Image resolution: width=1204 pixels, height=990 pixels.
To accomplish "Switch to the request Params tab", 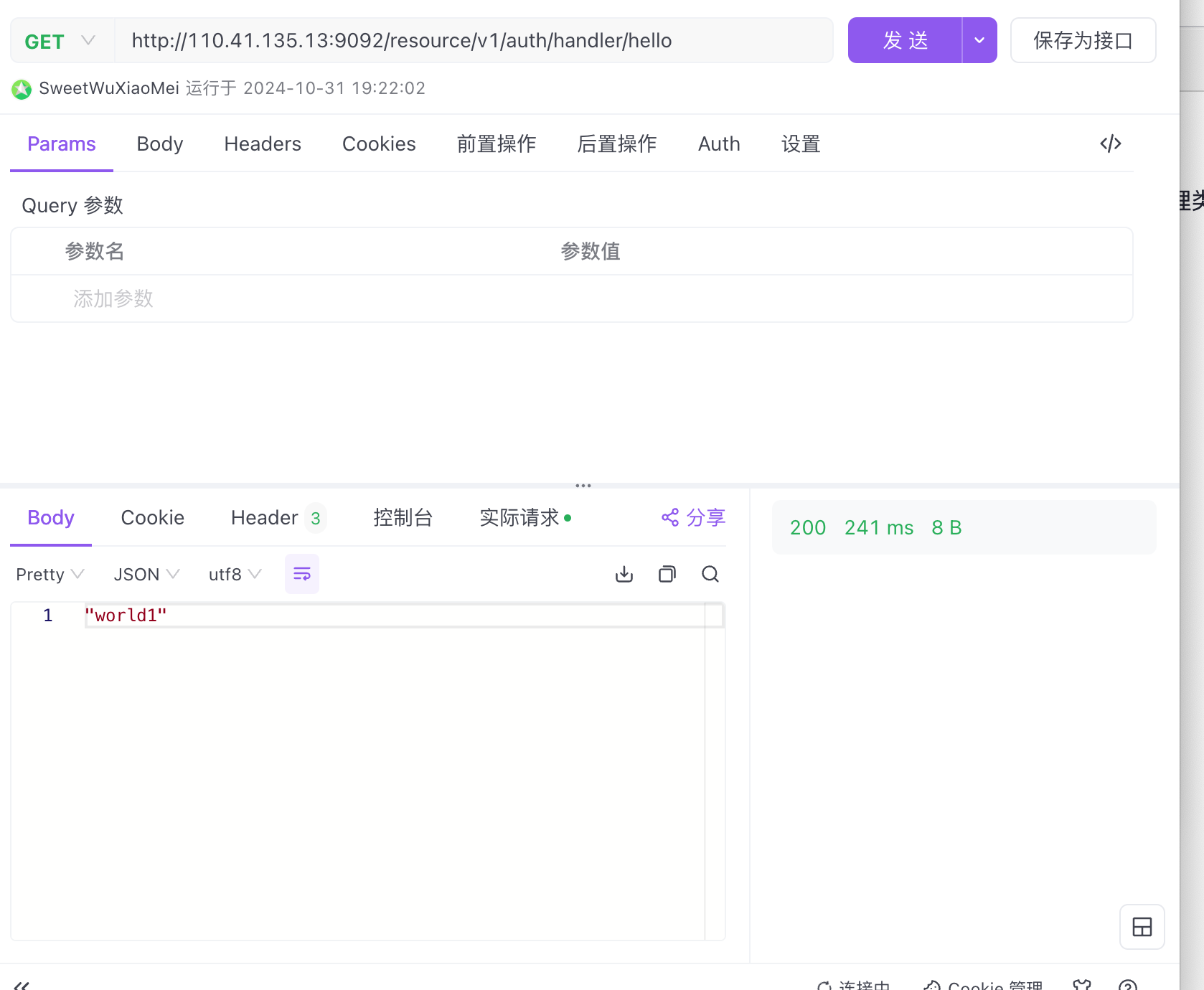I will click(x=62, y=144).
